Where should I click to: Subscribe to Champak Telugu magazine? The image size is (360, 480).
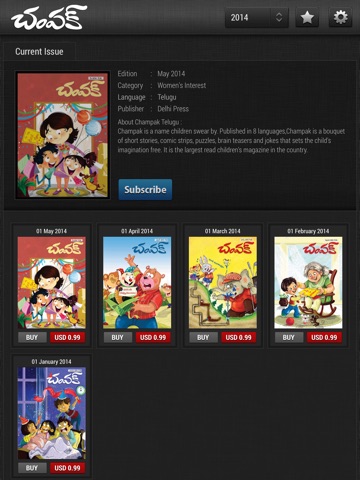pos(145,189)
